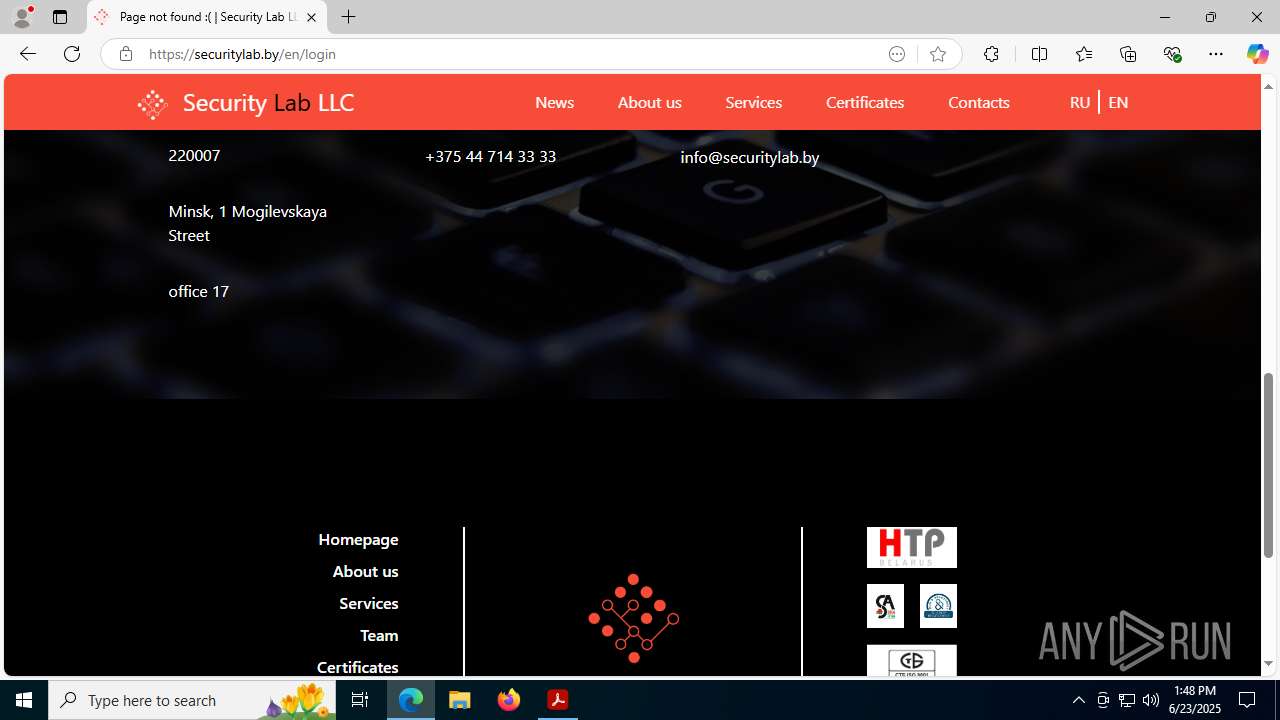Open the taskbar clock and date

point(1196,700)
